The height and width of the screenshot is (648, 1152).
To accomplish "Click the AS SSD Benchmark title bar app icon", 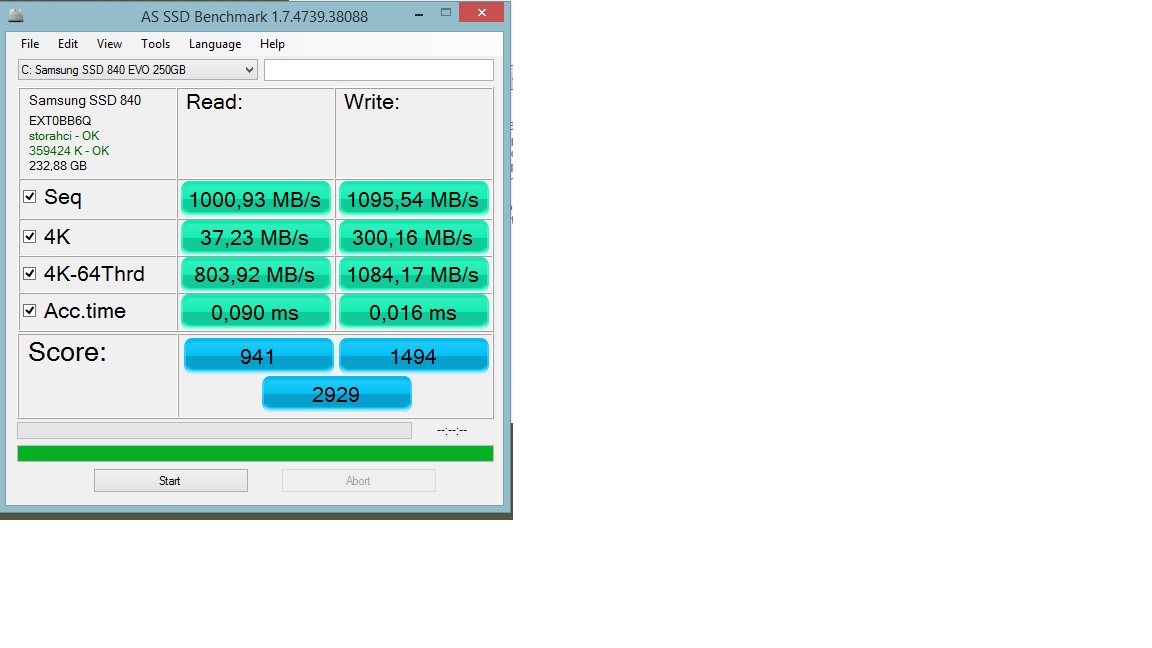I will tap(15, 15).
